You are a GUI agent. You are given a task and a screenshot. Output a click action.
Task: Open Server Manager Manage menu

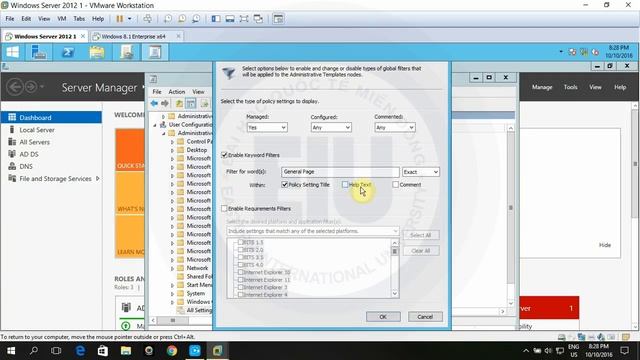point(542,87)
